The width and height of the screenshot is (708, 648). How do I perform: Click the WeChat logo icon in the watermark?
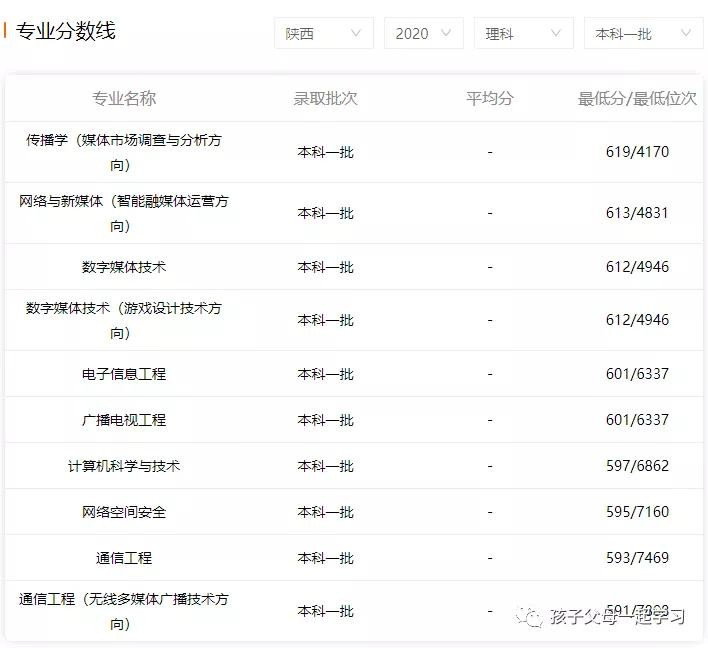tap(530, 617)
